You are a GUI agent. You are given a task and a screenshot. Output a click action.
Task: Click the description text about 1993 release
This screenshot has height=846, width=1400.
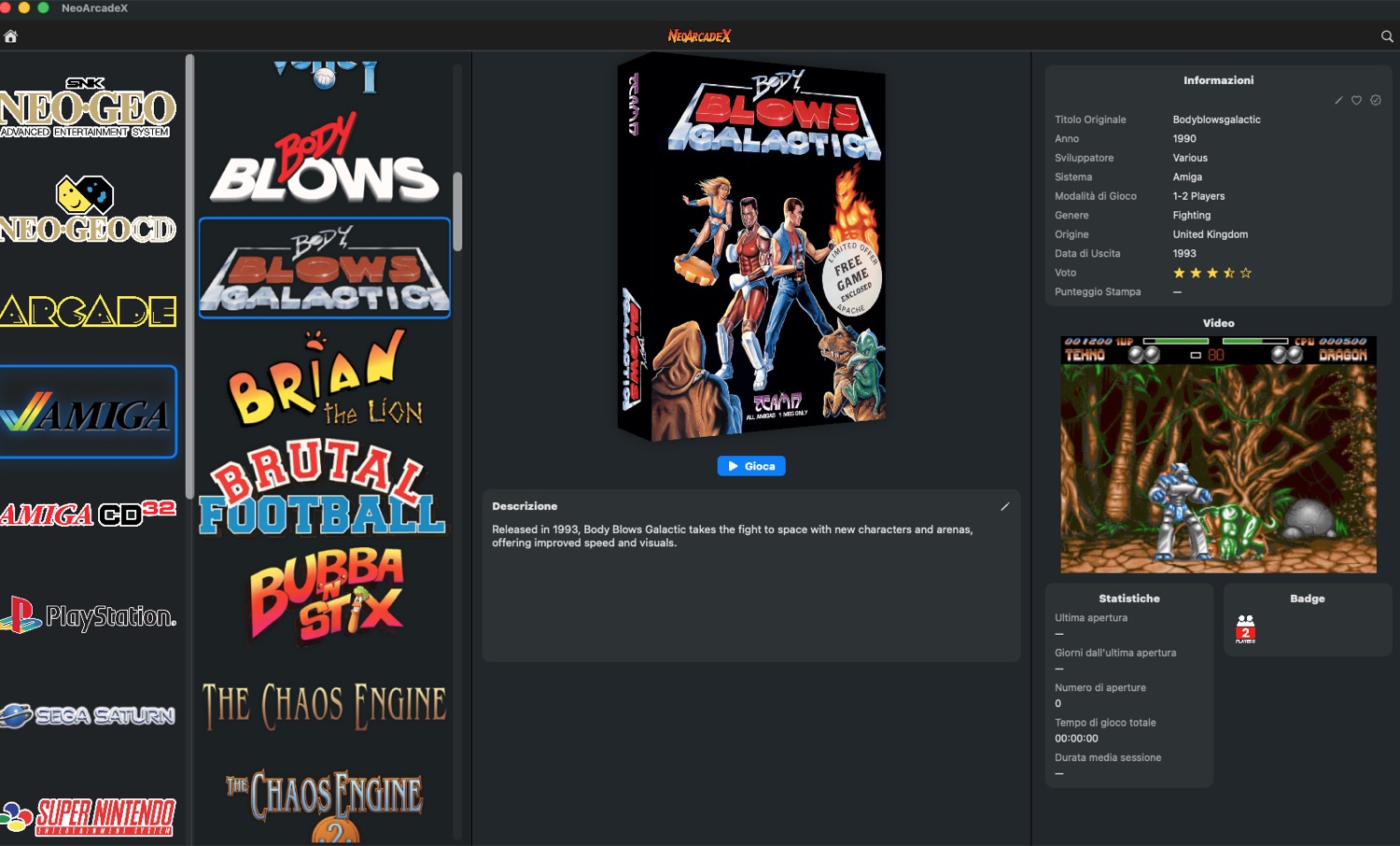tap(733, 536)
